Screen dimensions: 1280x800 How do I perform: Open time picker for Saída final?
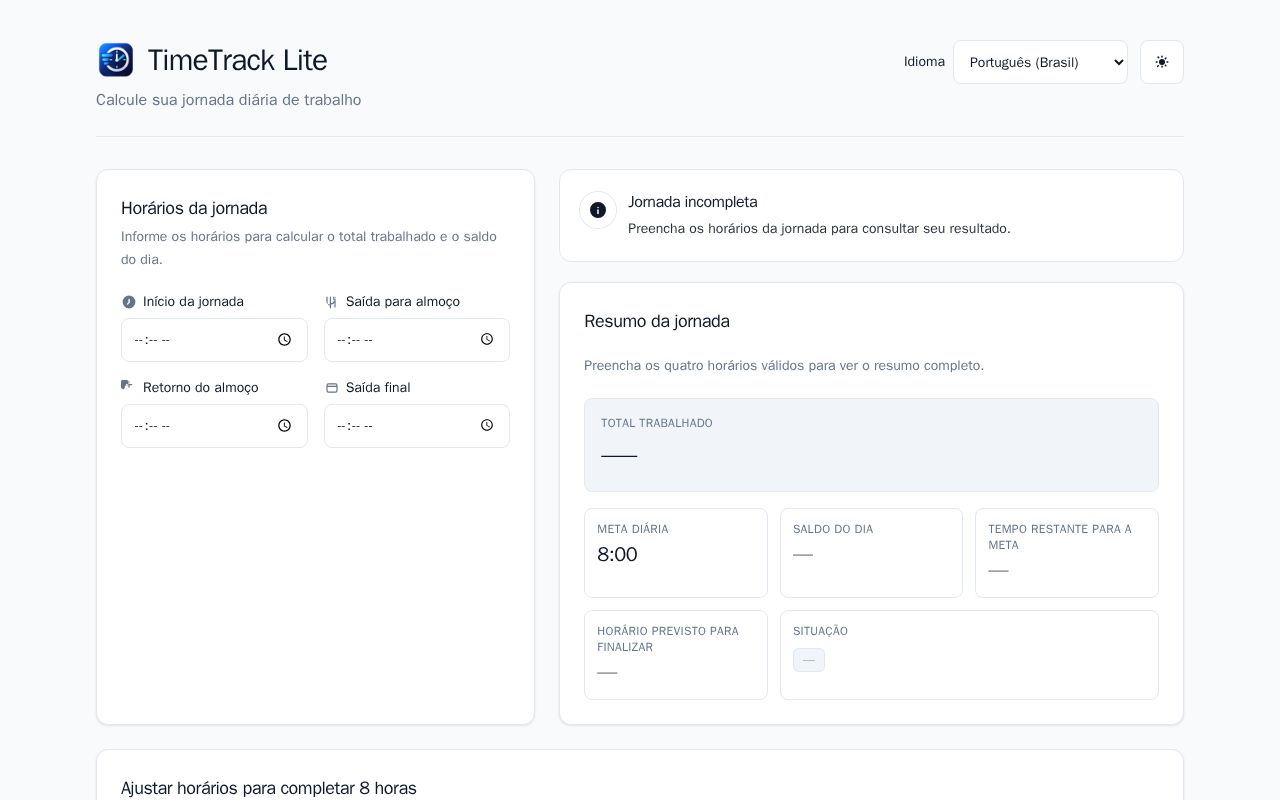[487, 426]
